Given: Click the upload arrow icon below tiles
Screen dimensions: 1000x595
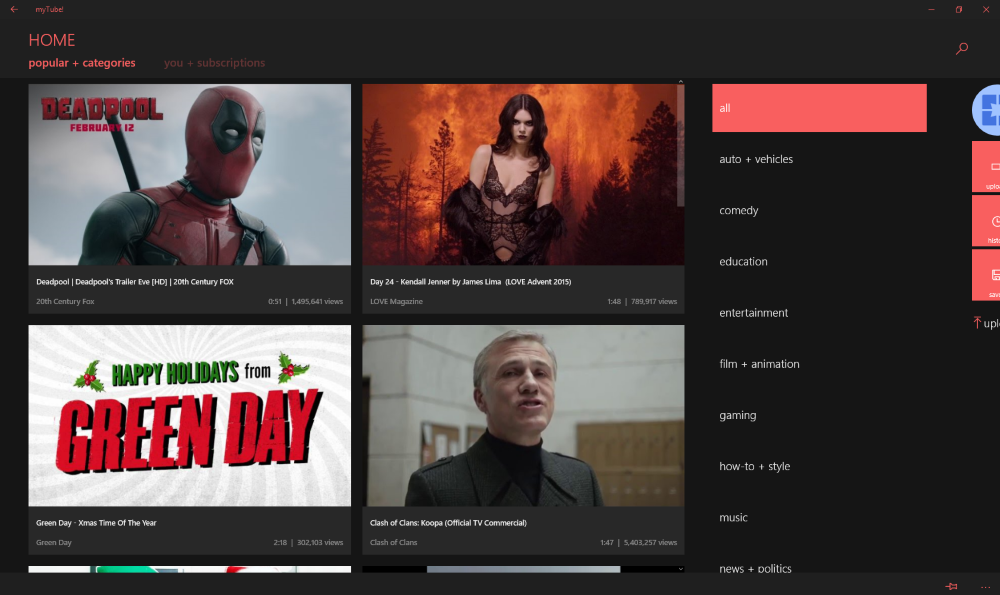Looking at the screenshot, I should pyautogui.click(x=977, y=323).
